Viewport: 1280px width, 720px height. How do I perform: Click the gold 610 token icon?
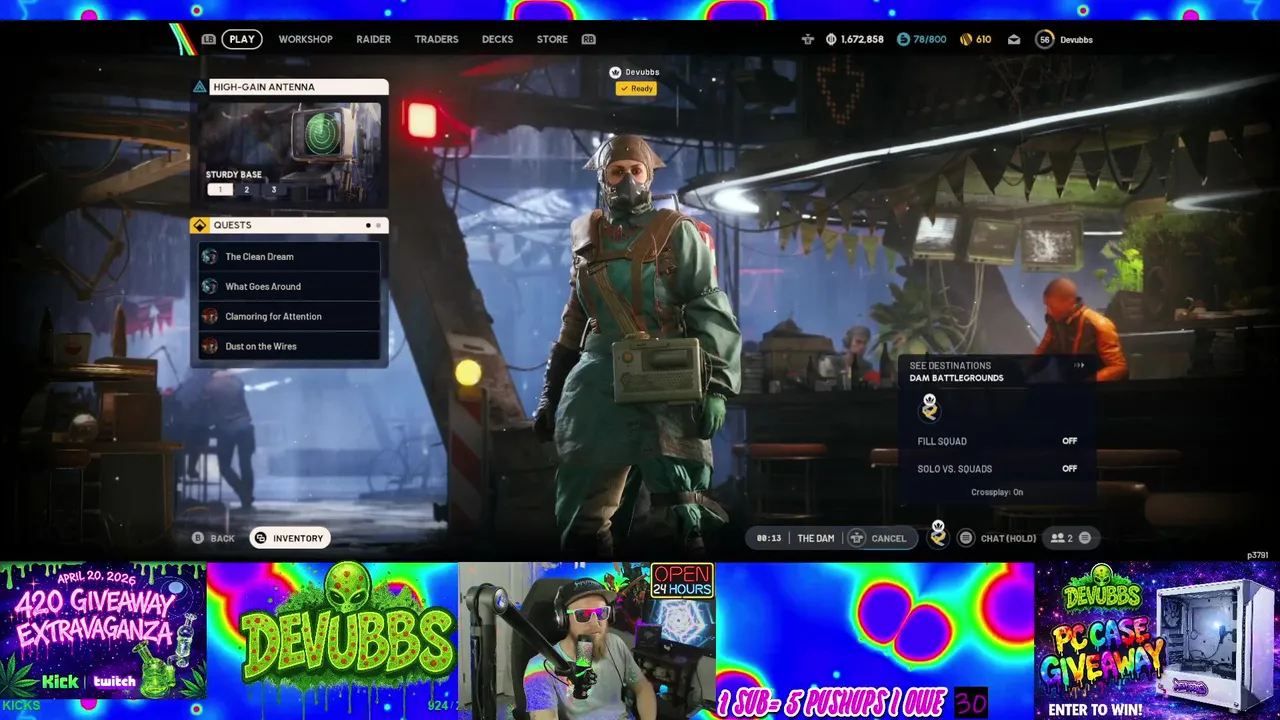click(965, 39)
